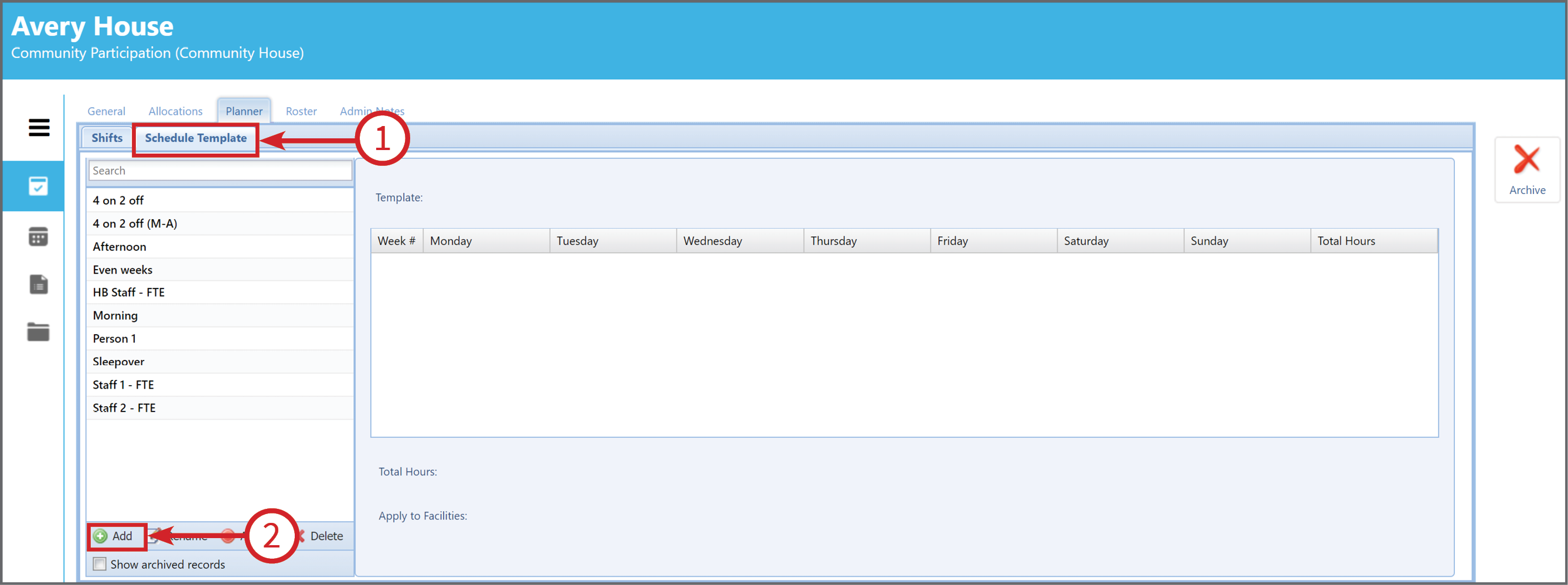Click the red X Archive icon
This screenshot has height=585, width=1568.
coord(1526,159)
